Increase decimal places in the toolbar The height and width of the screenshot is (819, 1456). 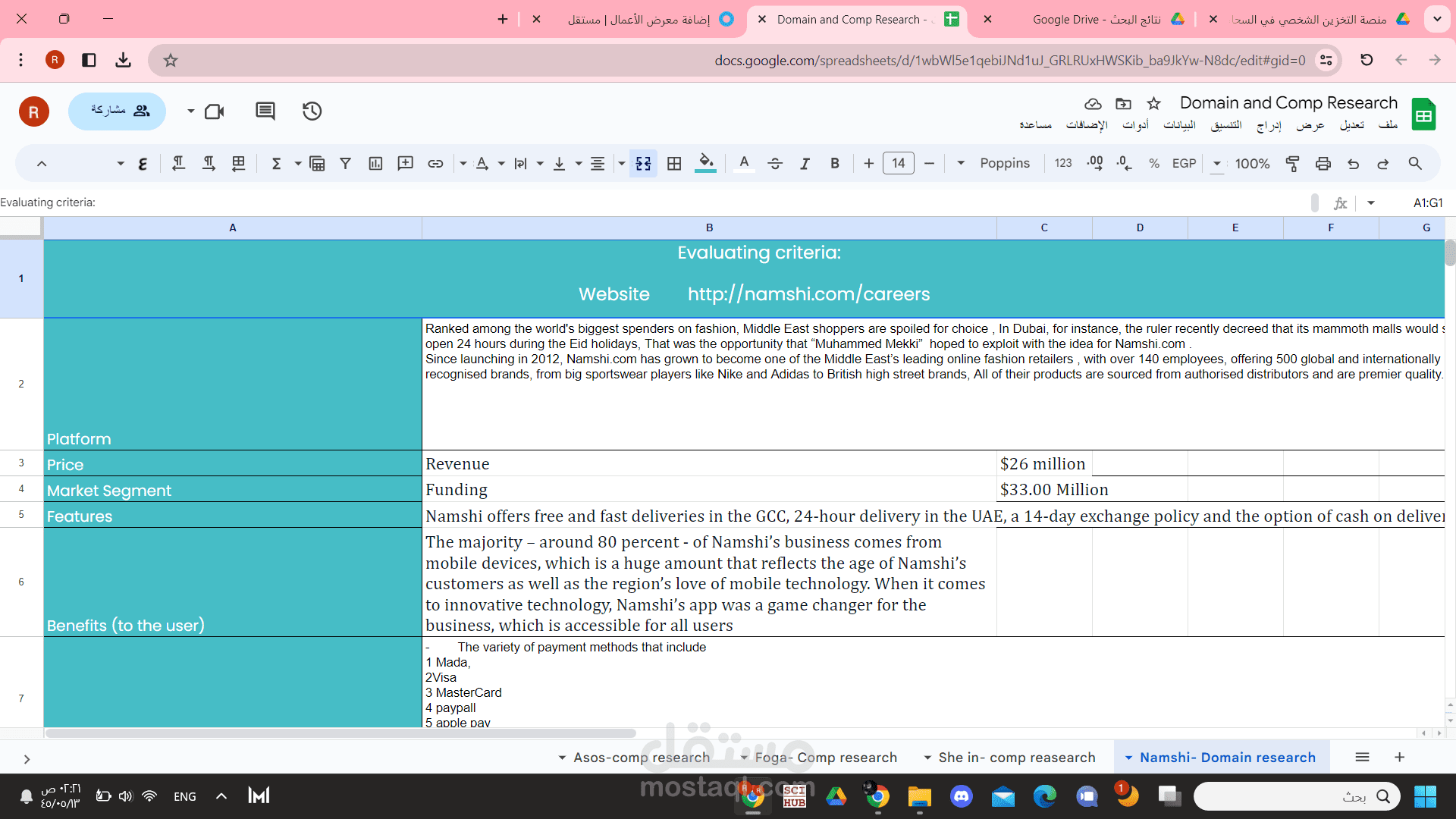(x=1095, y=163)
